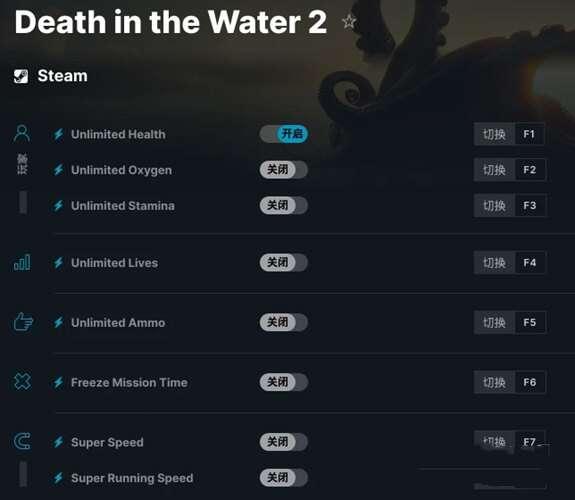
Task: Select the magnet-shaped speed category icon
Action: pyautogui.click(x=22, y=441)
